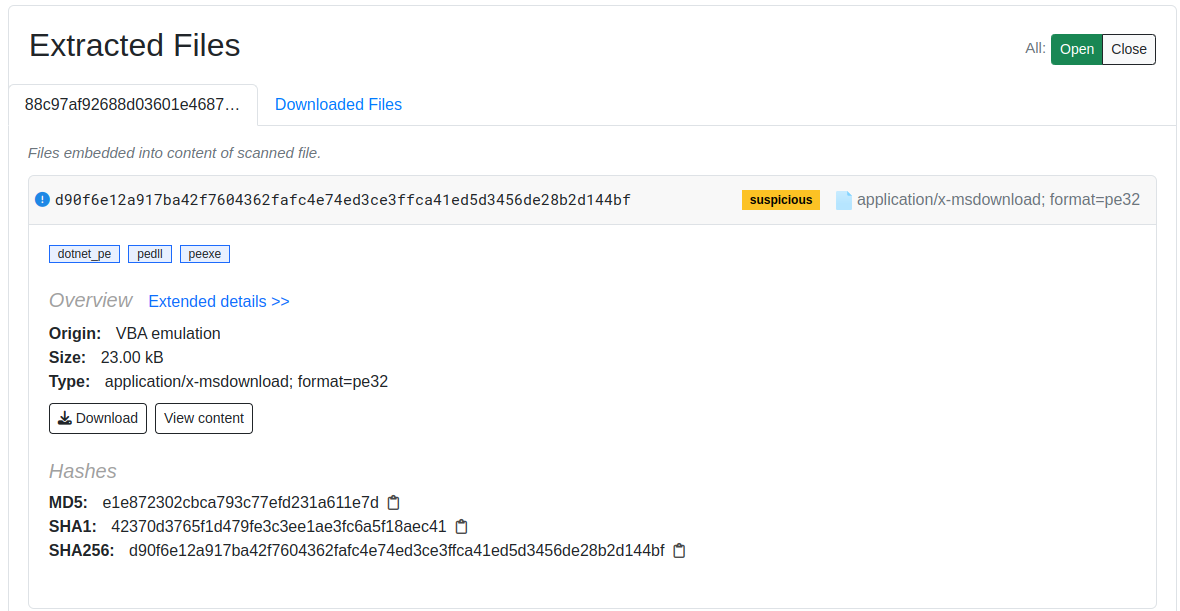Select the pedll tag
Viewport: 1180px width, 611px height.
tap(150, 254)
